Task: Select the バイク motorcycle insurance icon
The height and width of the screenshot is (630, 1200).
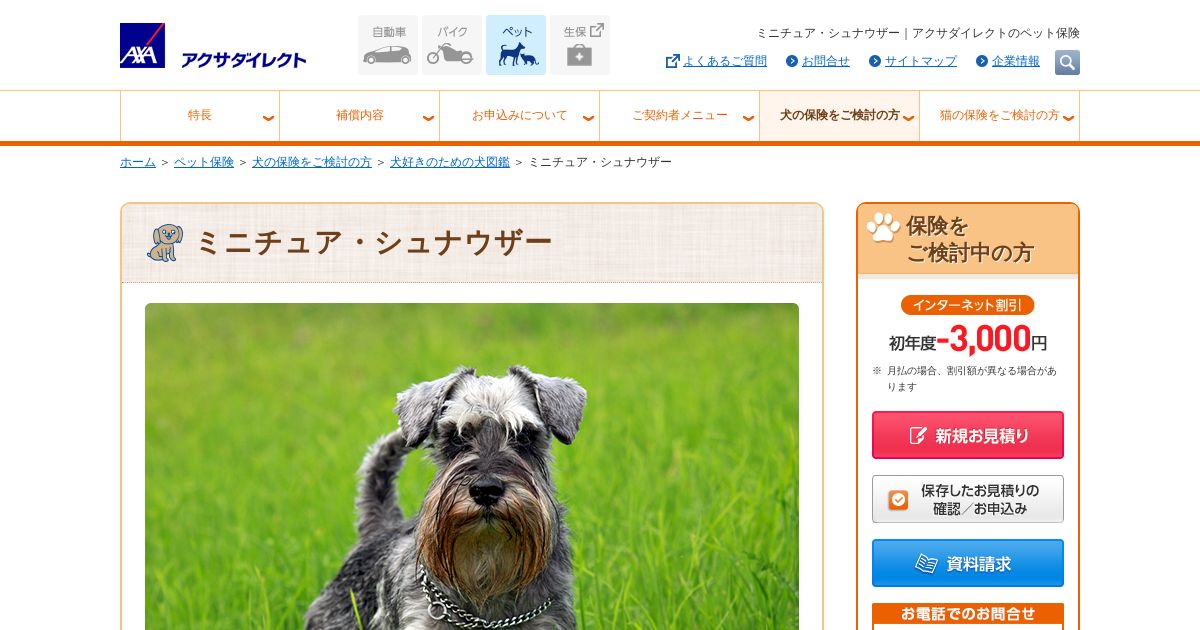Action: (x=452, y=45)
